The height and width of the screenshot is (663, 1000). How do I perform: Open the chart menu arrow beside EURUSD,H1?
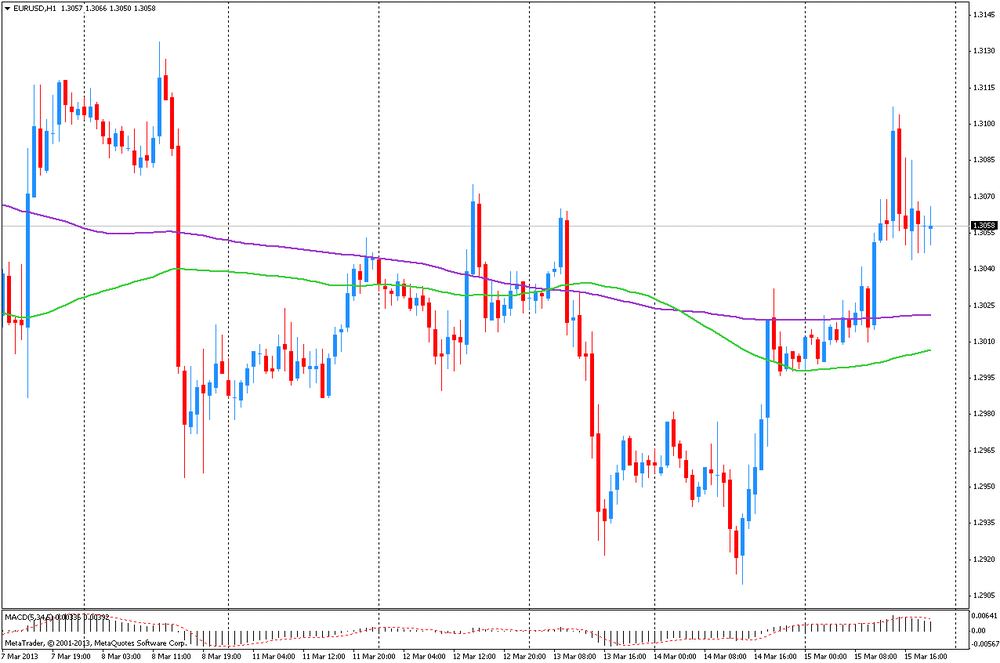(x=7, y=8)
